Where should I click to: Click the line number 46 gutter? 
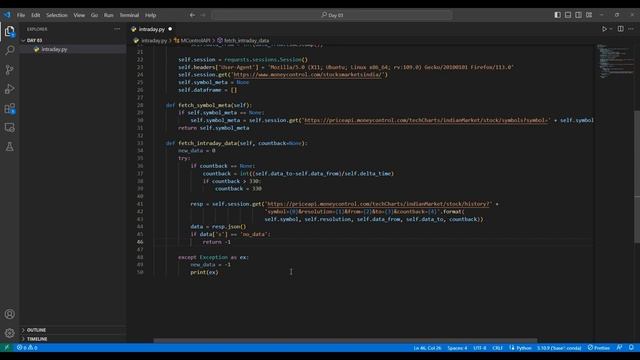(140, 242)
